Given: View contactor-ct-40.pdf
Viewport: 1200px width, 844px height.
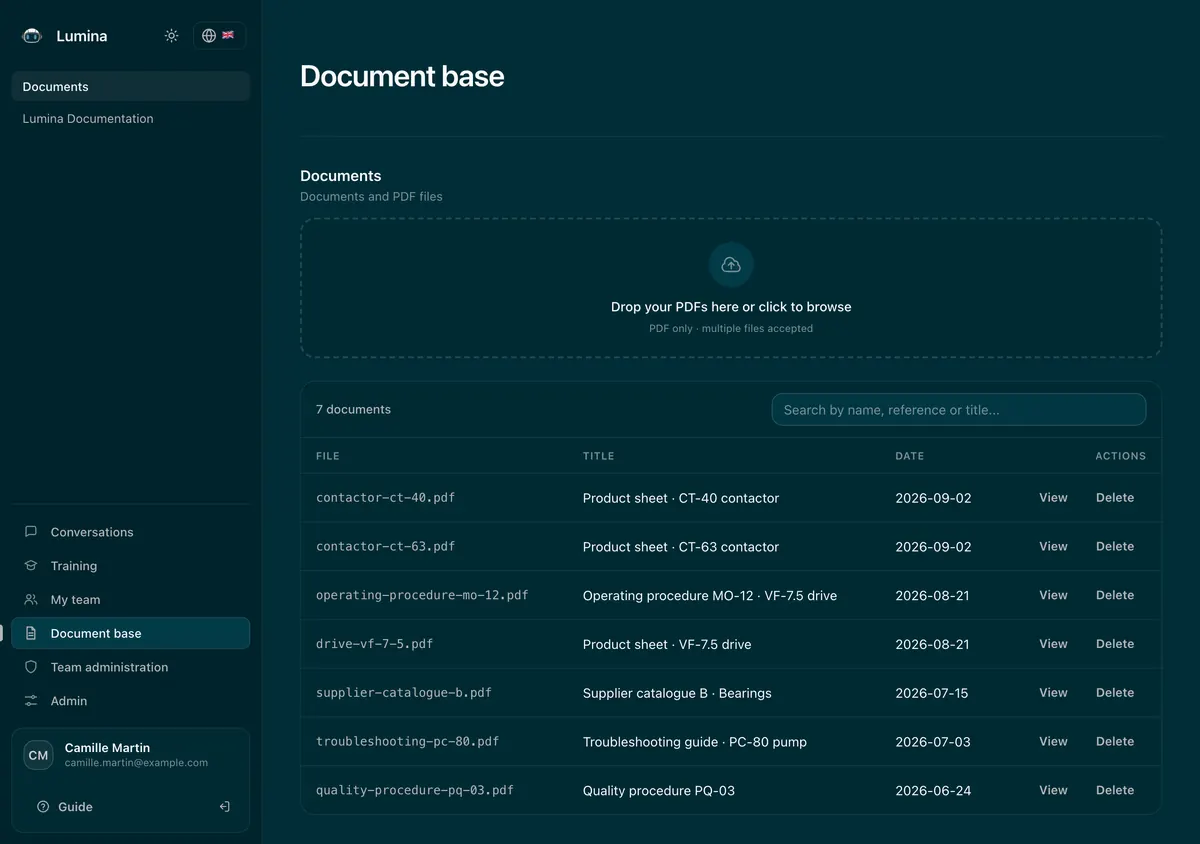Looking at the screenshot, I should click(1053, 498).
